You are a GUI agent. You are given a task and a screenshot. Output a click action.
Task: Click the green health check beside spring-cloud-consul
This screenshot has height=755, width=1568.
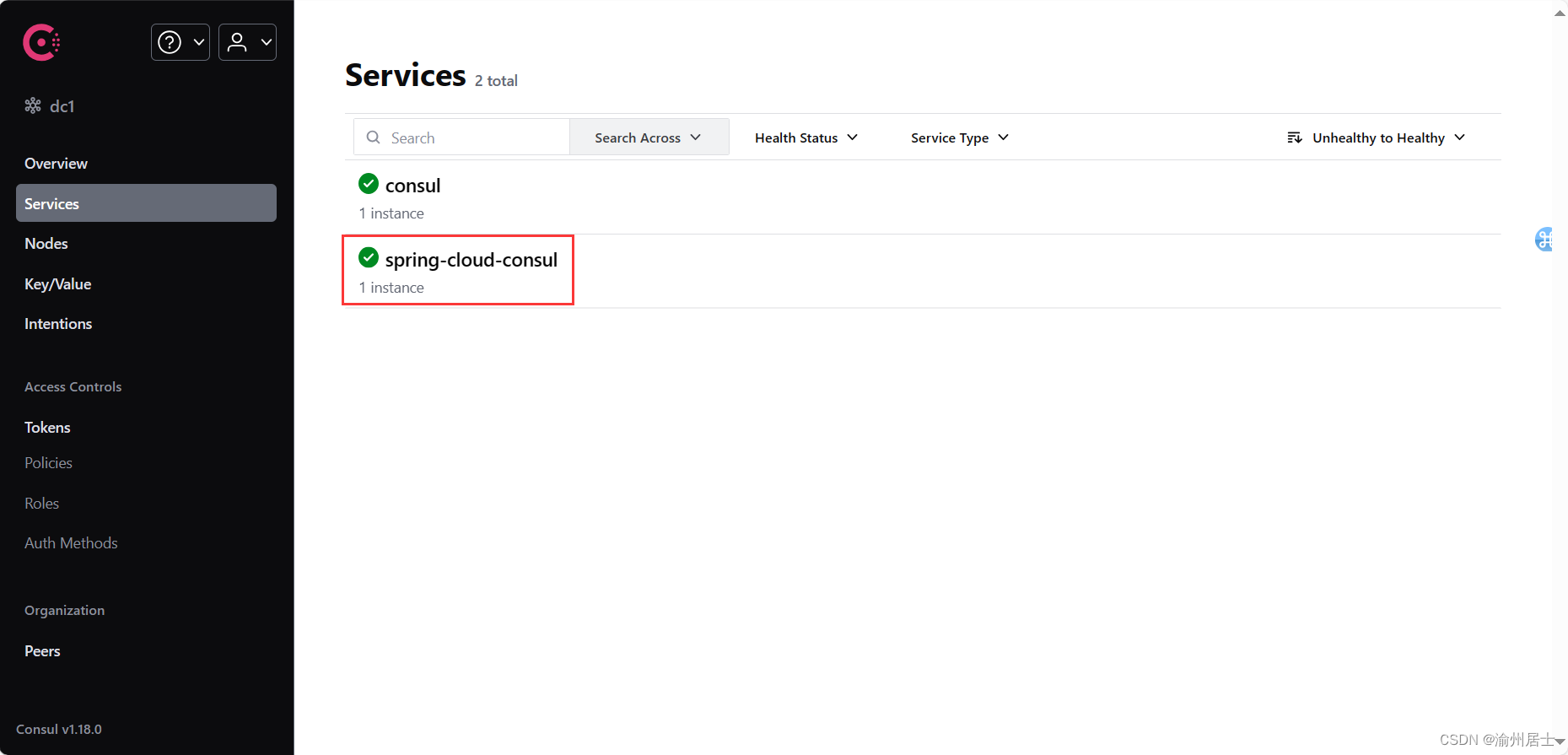(369, 257)
